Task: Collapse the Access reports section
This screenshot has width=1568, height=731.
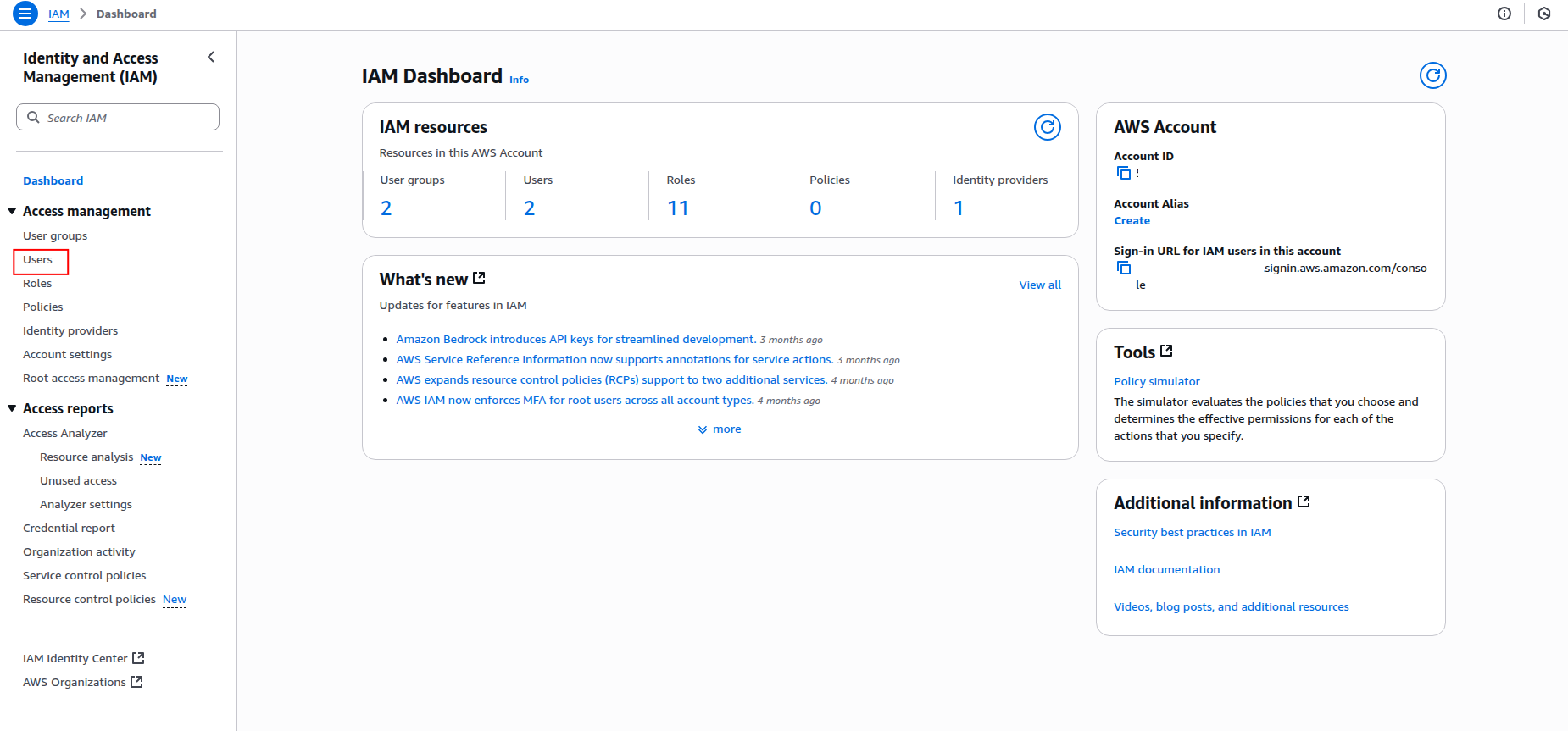Action: tap(12, 408)
